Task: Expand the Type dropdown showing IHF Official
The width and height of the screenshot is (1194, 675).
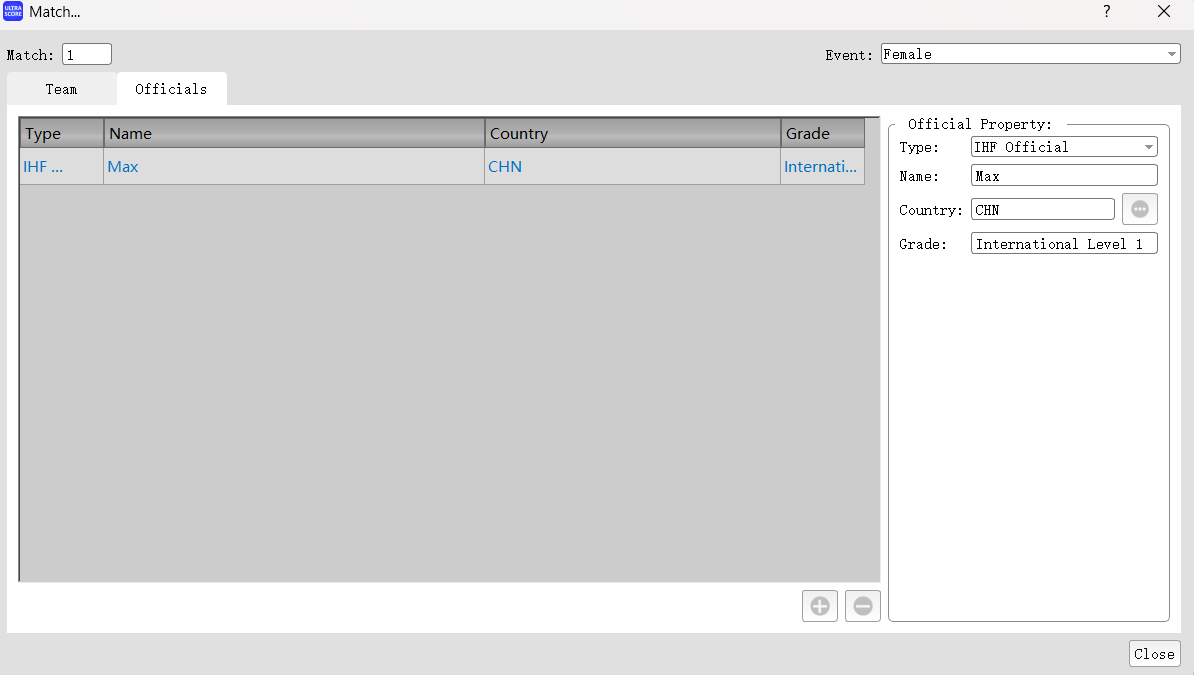Action: coord(1064,147)
